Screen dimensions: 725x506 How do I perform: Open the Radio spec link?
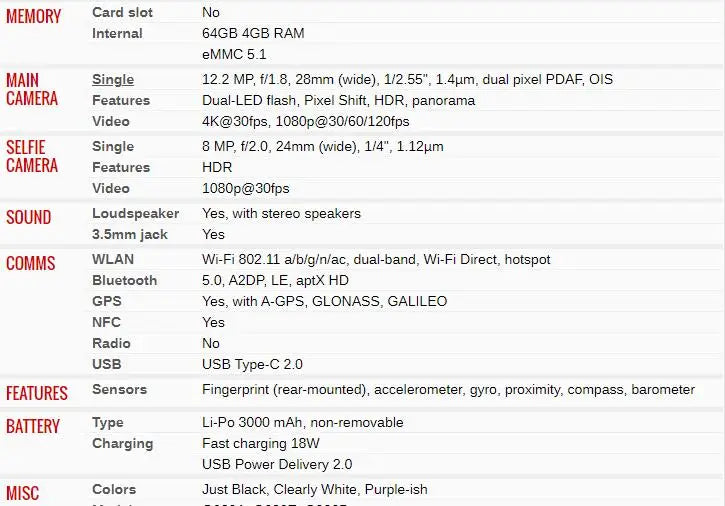(x=111, y=343)
